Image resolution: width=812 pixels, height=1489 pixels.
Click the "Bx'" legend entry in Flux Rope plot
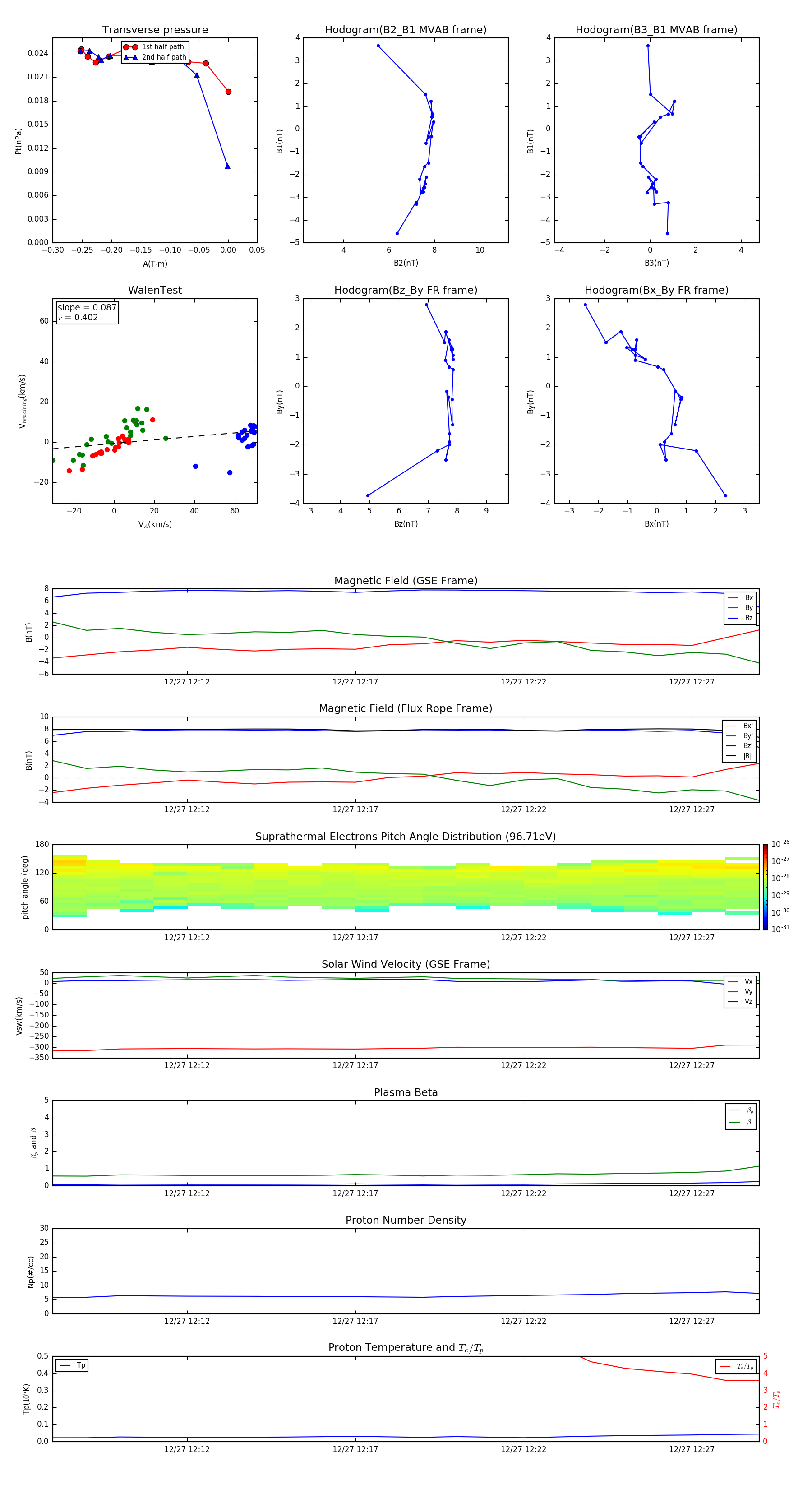(739, 726)
